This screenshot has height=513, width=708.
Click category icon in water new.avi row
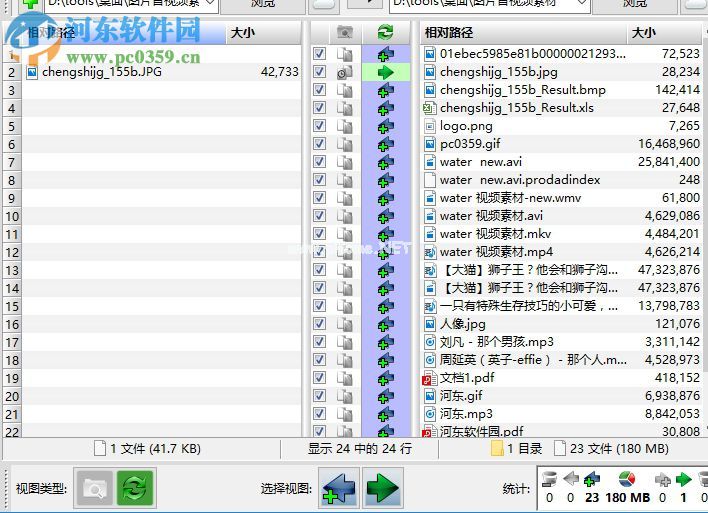click(345, 162)
